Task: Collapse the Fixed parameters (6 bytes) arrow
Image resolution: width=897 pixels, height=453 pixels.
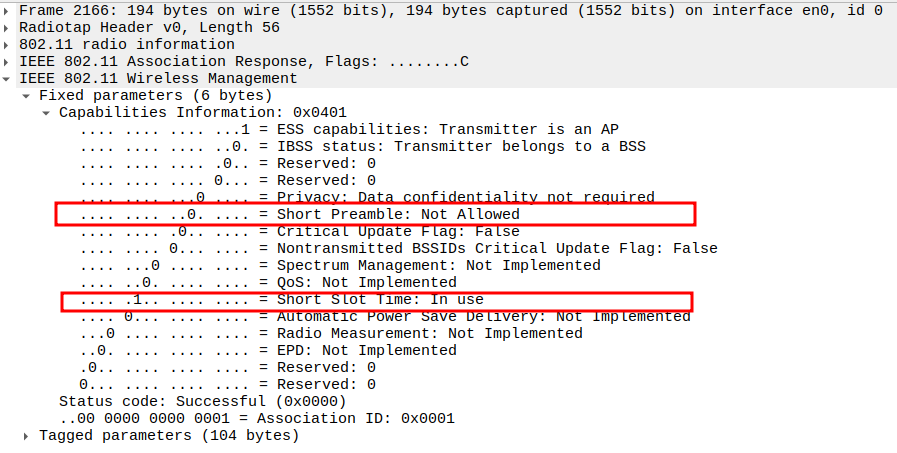Action: pyautogui.click(x=27, y=95)
